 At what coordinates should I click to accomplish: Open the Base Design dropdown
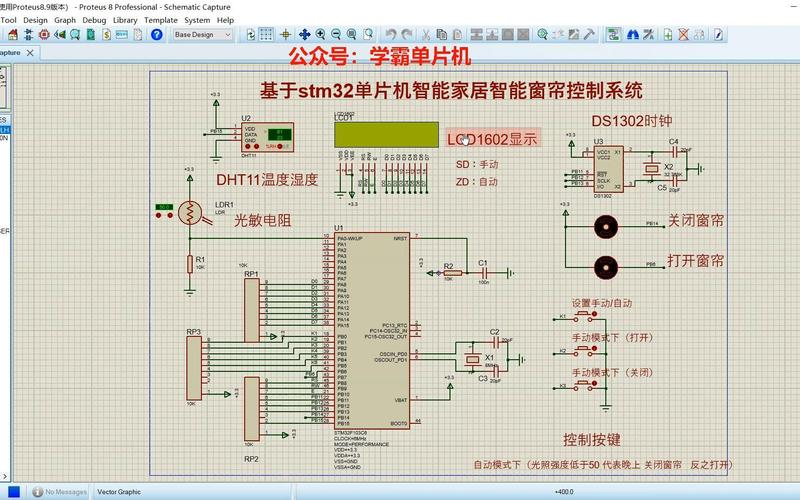pyautogui.click(x=203, y=34)
